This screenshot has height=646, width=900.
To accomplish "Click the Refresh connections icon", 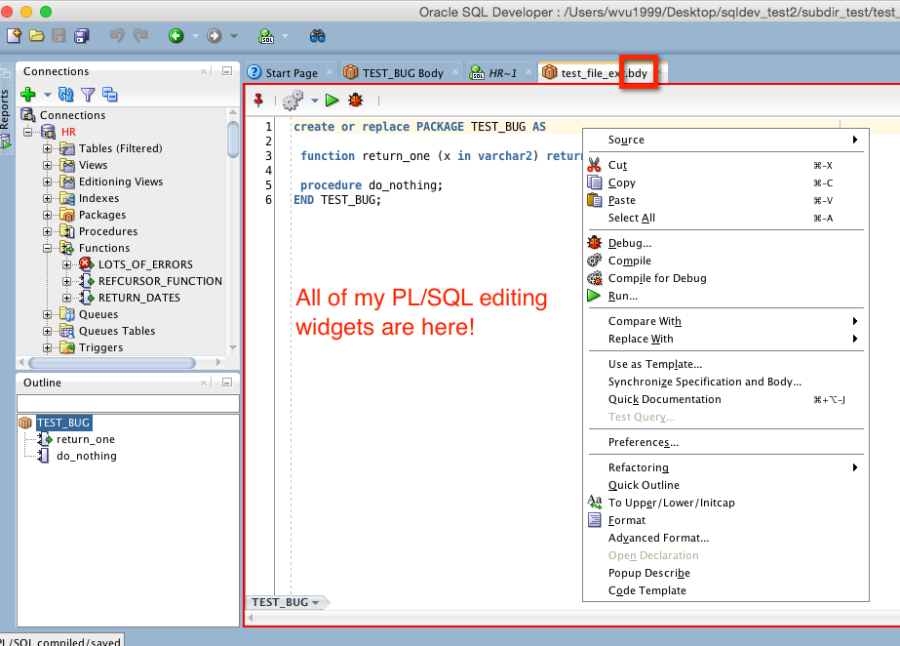I will point(66,94).
